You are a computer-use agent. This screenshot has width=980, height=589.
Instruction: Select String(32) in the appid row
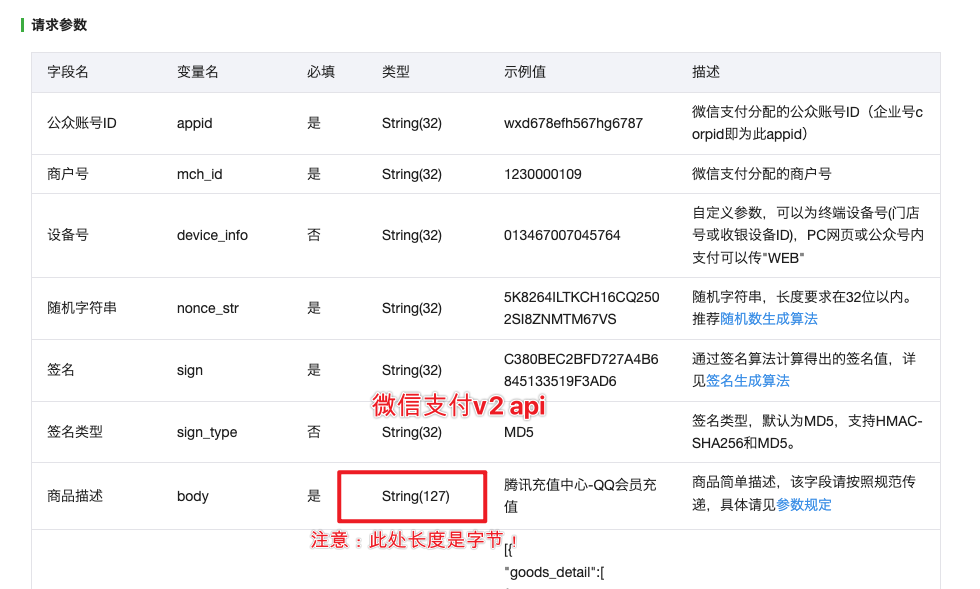click(x=412, y=123)
